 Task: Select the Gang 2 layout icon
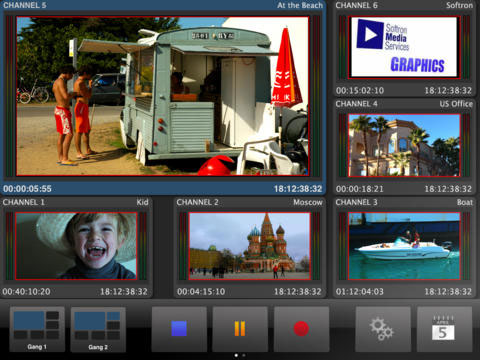click(x=98, y=329)
